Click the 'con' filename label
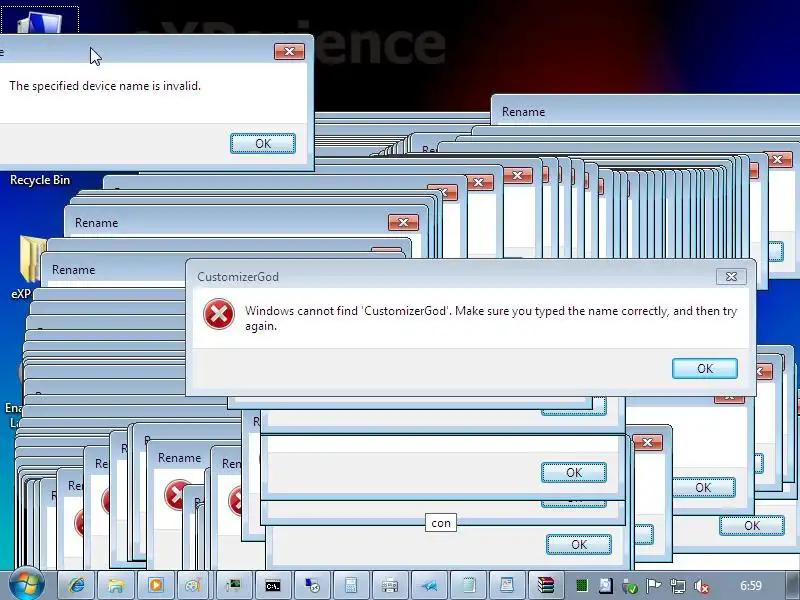 (x=441, y=523)
